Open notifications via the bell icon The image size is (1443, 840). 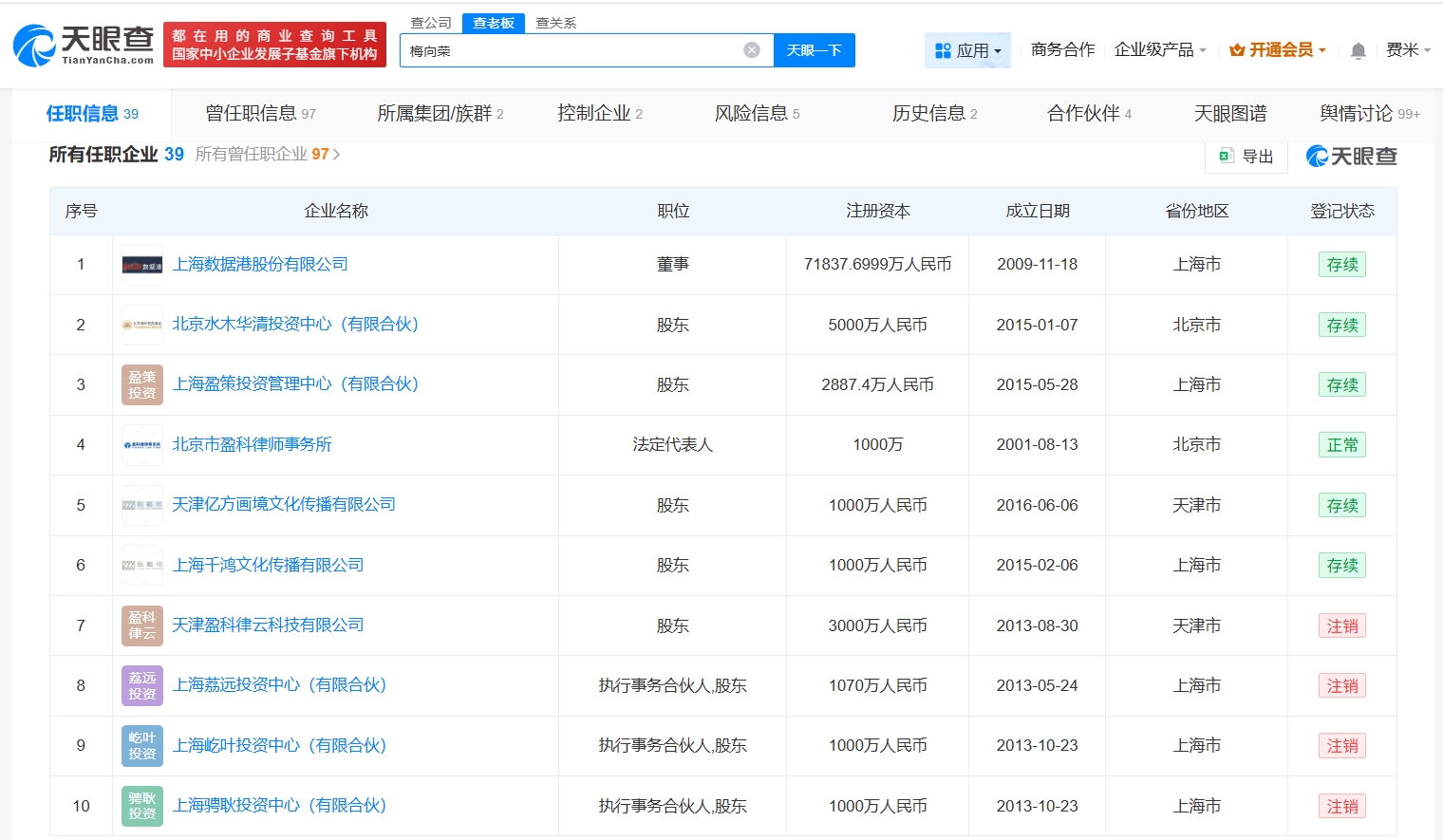(x=1359, y=50)
